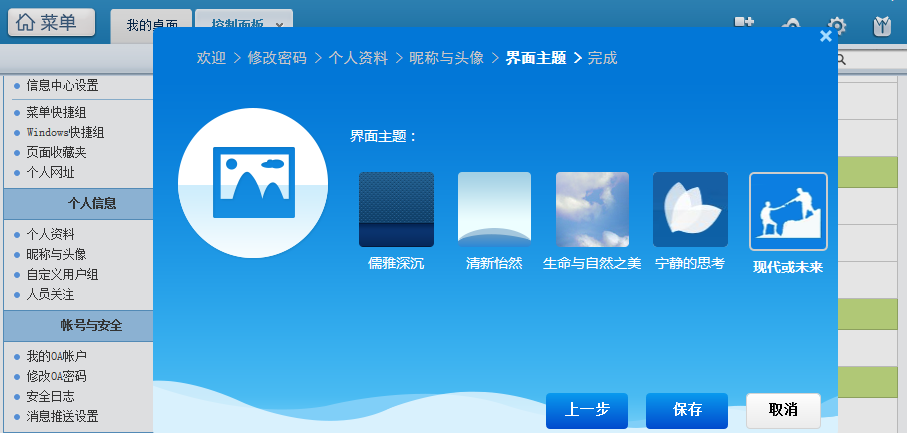Click the shirt theme icon at top right
Viewport: 907px width, 433px height.
click(x=882, y=26)
